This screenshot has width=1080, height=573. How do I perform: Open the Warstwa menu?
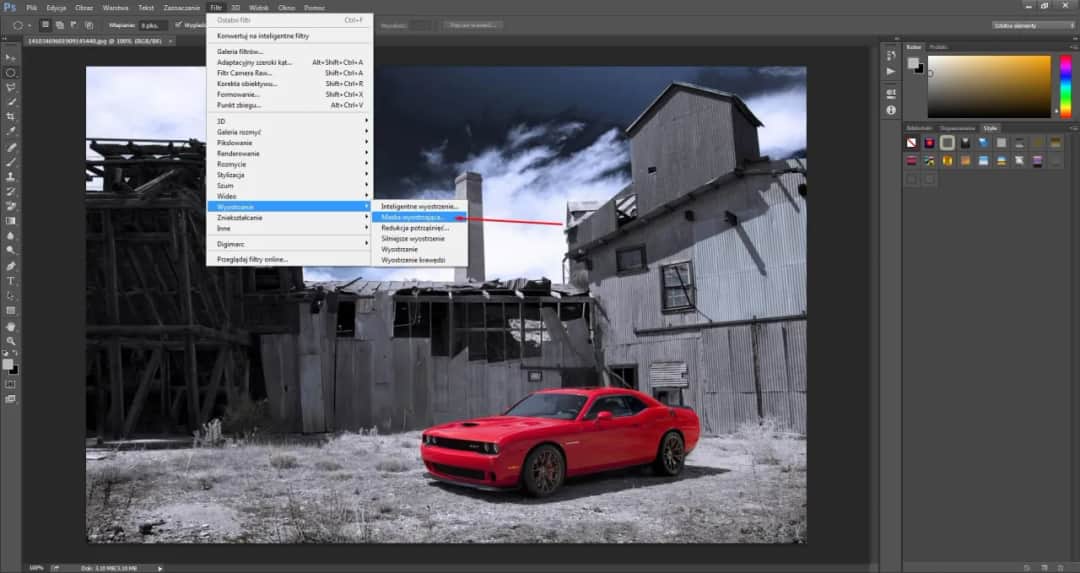pyautogui.click(x=115, y=7)
